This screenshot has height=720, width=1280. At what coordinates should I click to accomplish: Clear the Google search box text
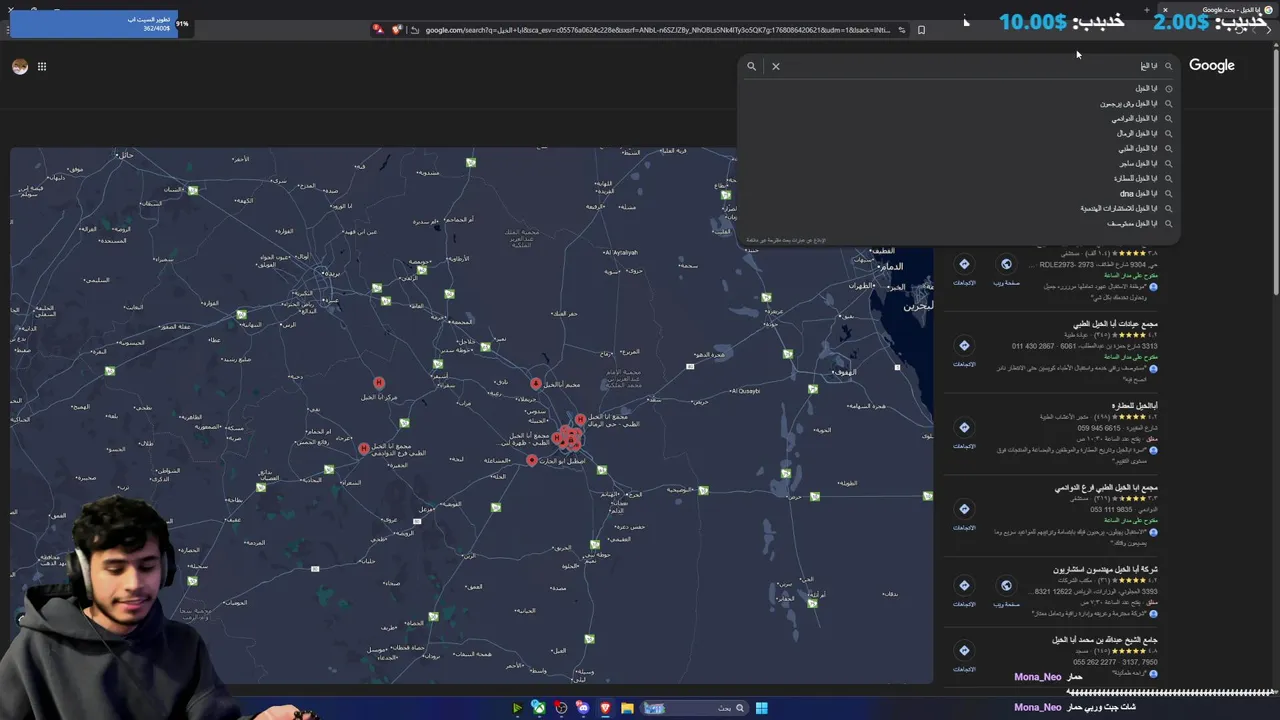(775, 66)
